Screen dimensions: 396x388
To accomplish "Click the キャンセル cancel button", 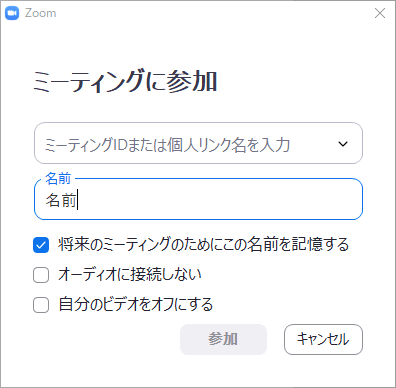I will pos(323,339).
